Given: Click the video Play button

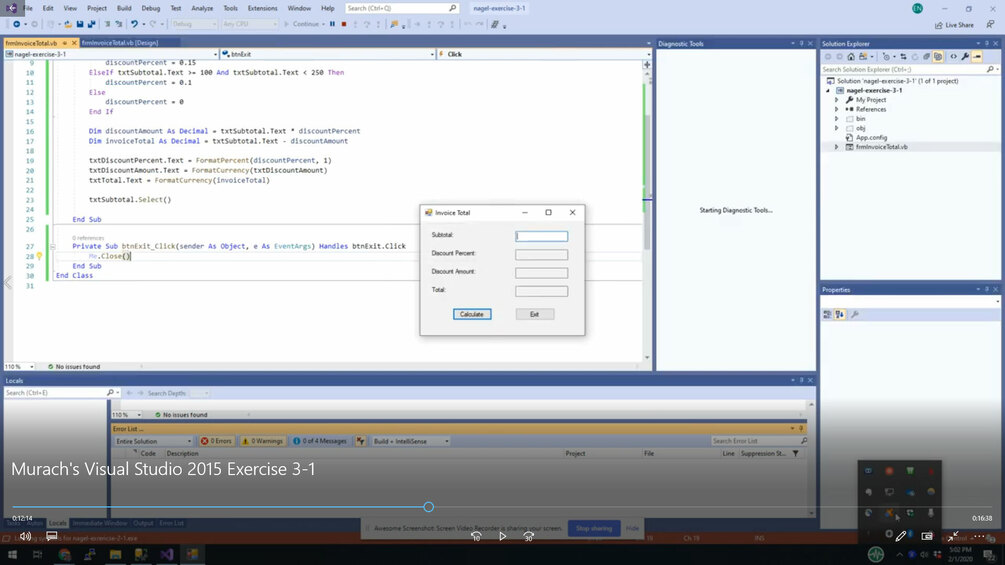Looking at the screenshot, I should tap(502, 536).
